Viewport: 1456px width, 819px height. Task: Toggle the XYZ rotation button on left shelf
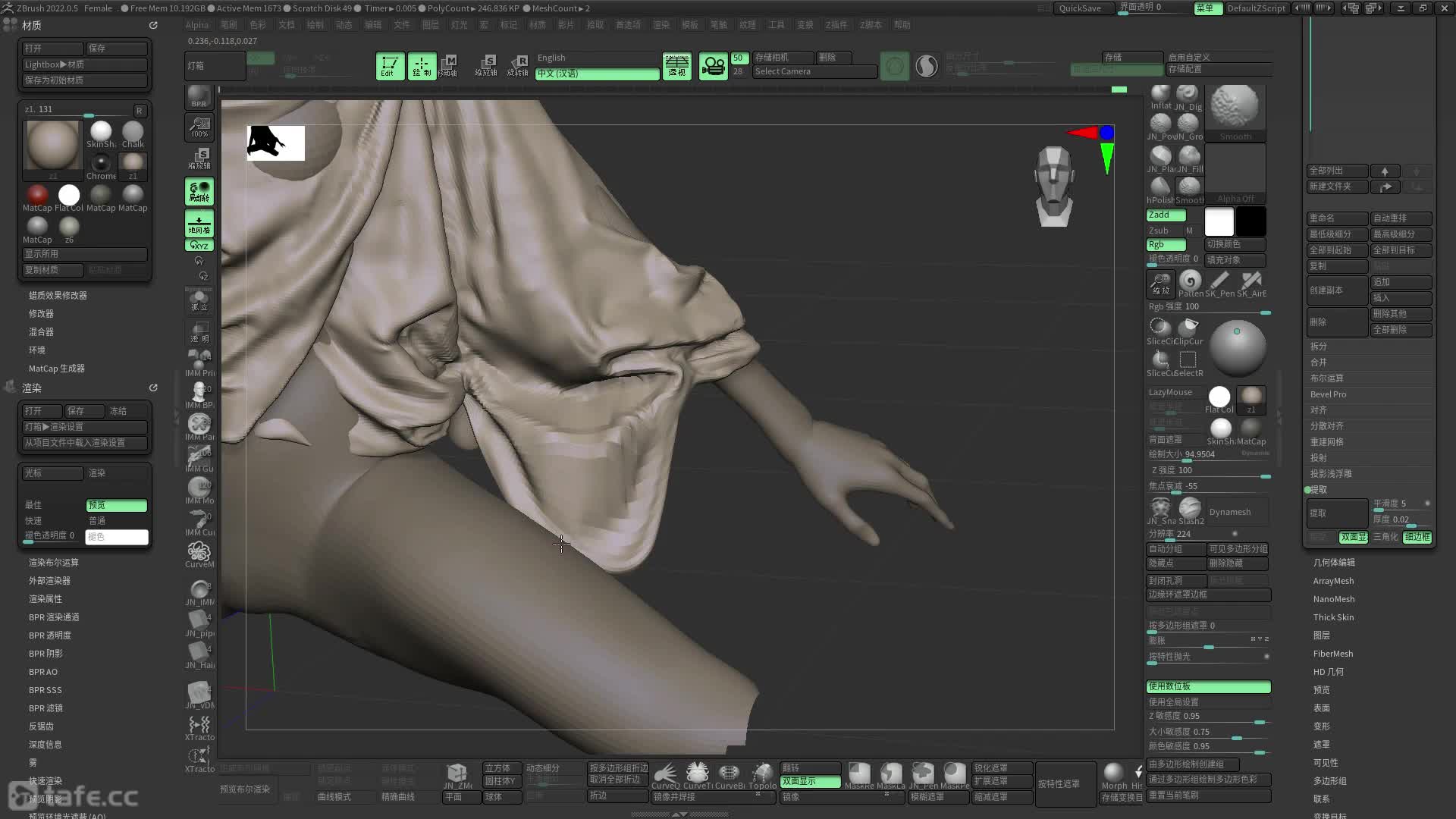tap(199, 246)
